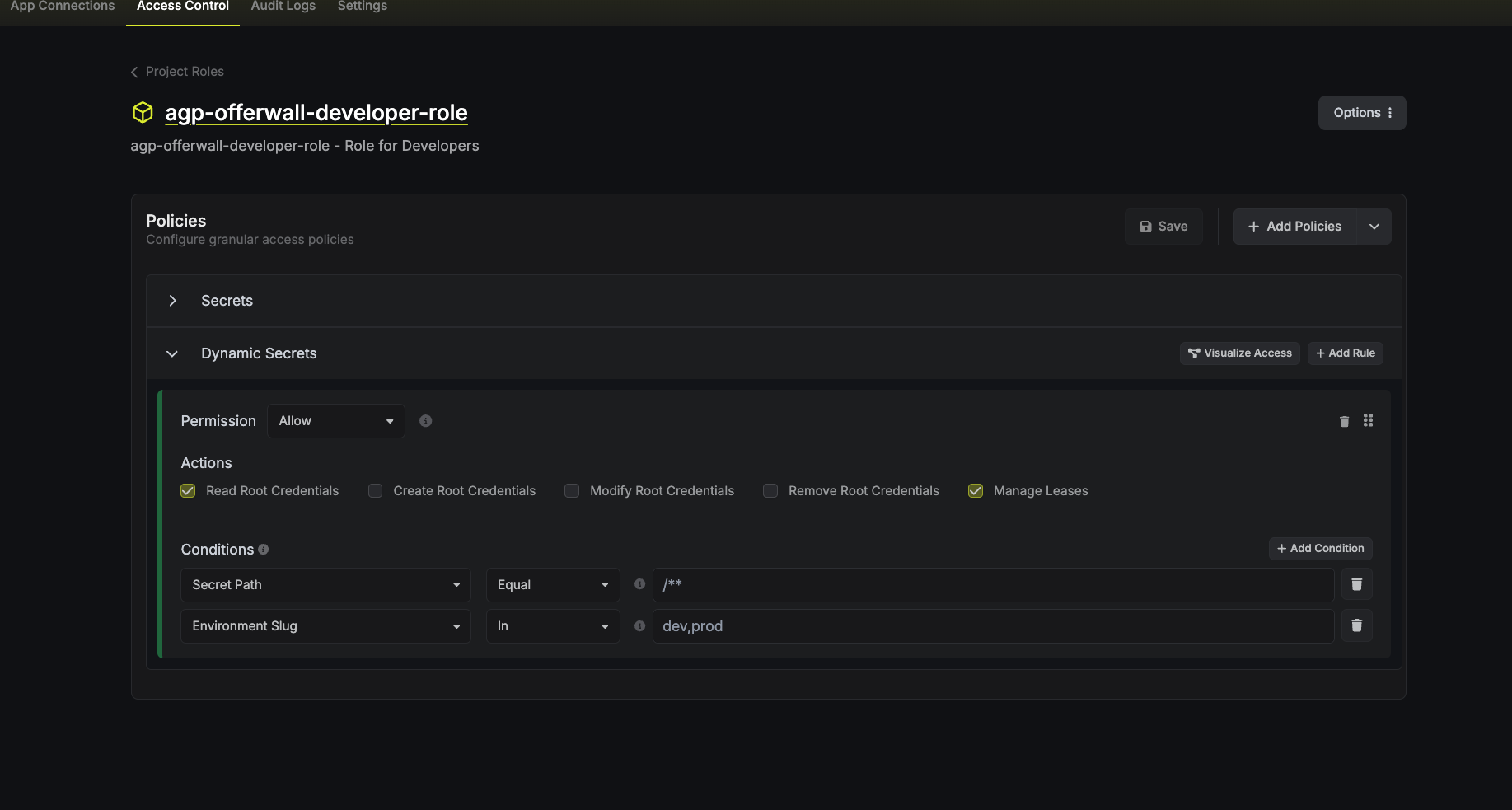Delete the Secret Path condition
1512x810 pixels.
(x=1356, y=584)
